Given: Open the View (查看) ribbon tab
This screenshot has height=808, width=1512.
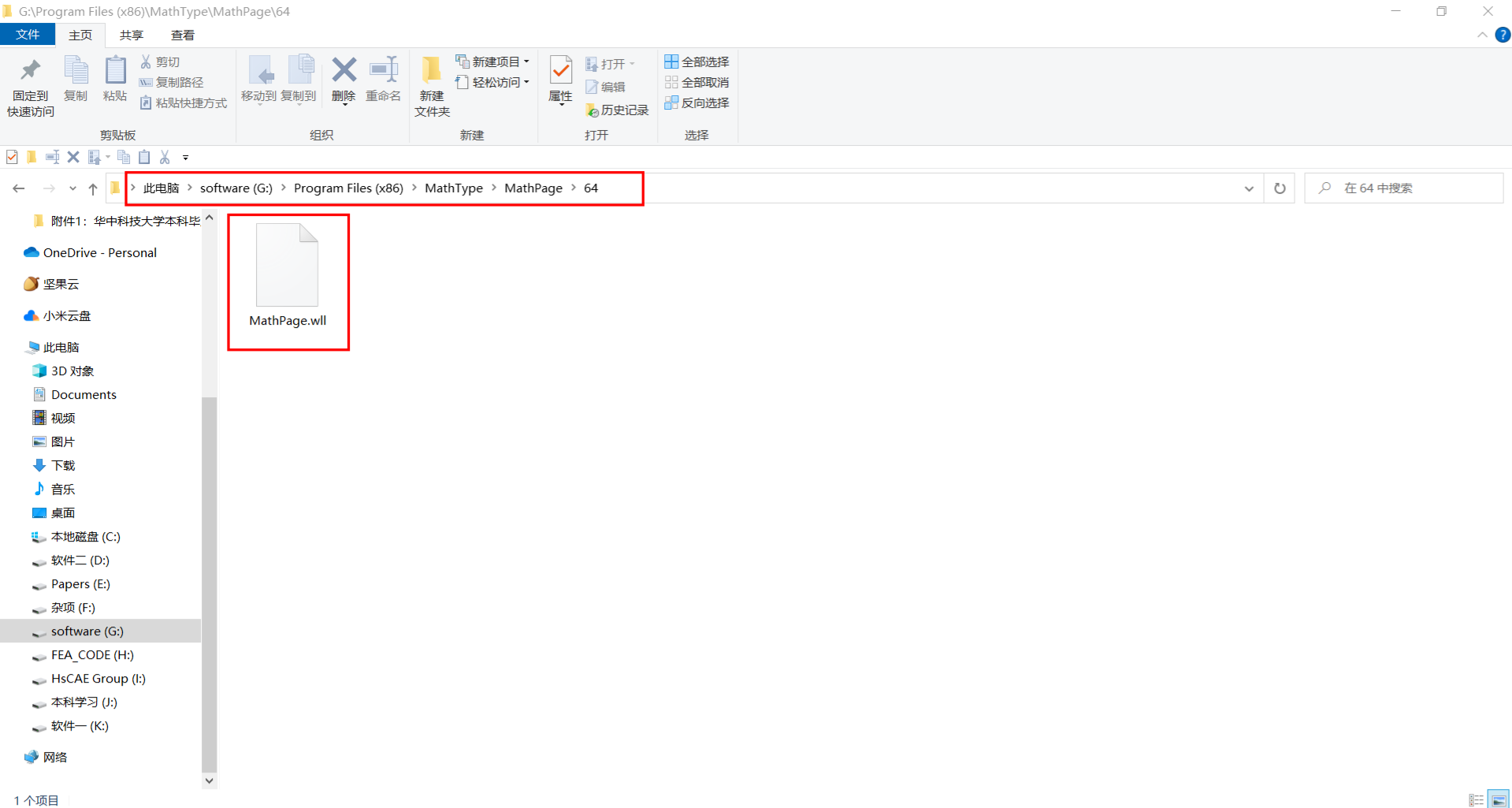Looking at the screenshot, I should 183,35.
